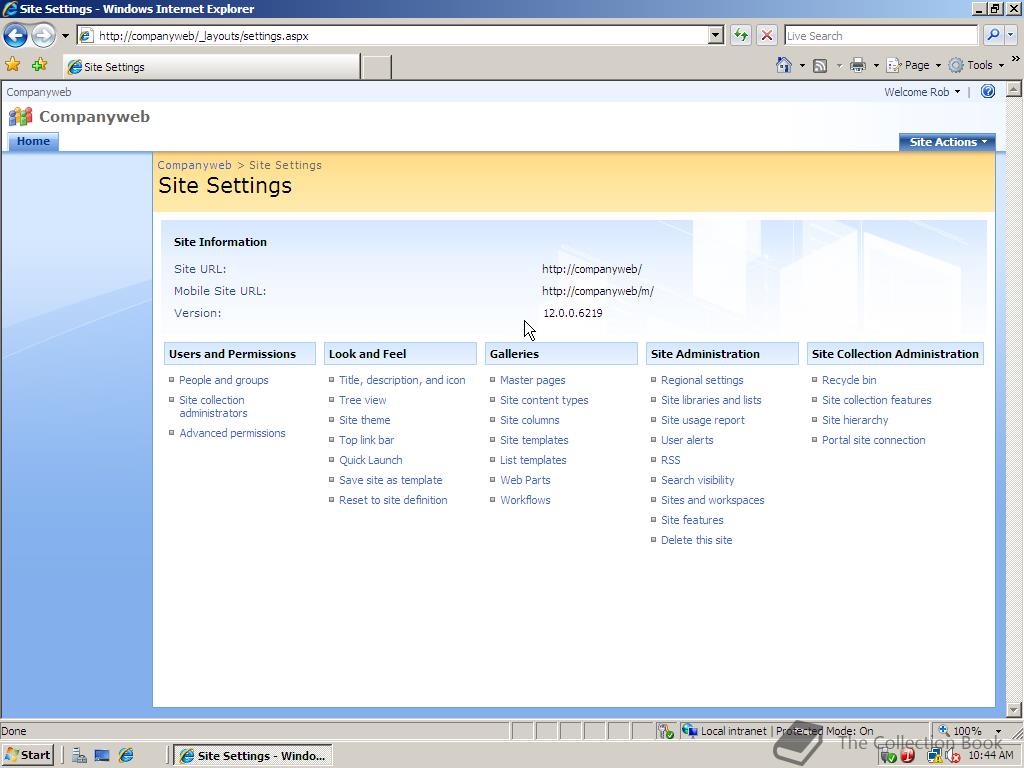Stop loading with the red X icon
The height and width of the screenshot is (768, 1024).
(x=767, y=35)
